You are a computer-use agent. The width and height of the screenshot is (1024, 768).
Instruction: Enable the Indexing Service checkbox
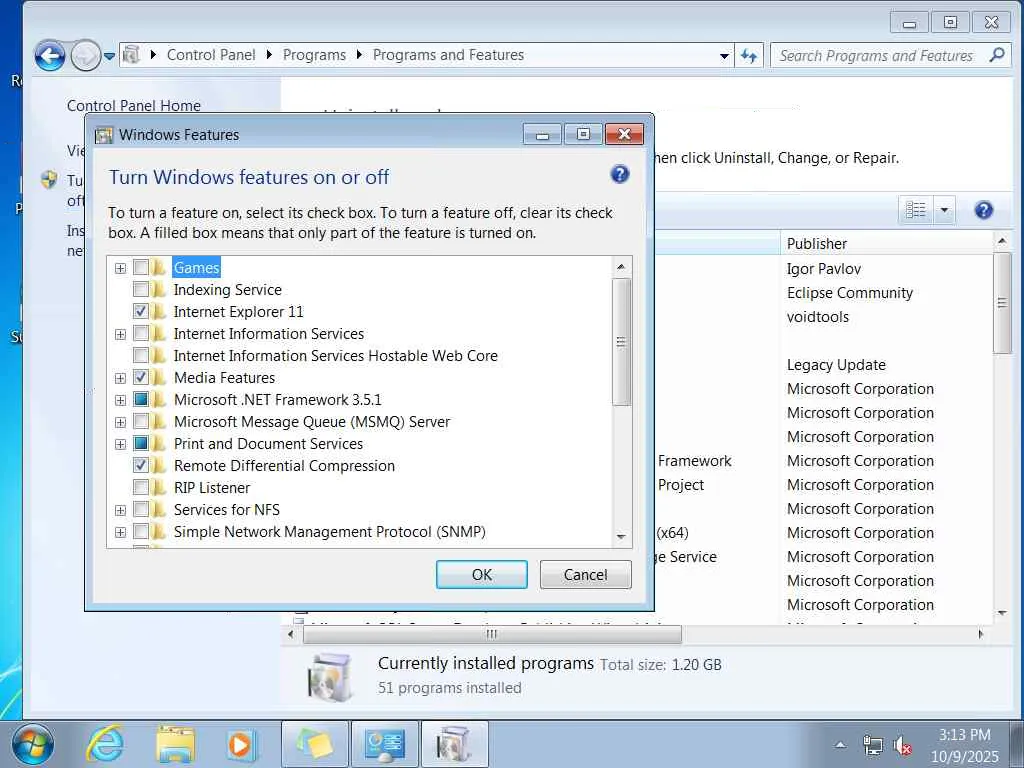140,289
